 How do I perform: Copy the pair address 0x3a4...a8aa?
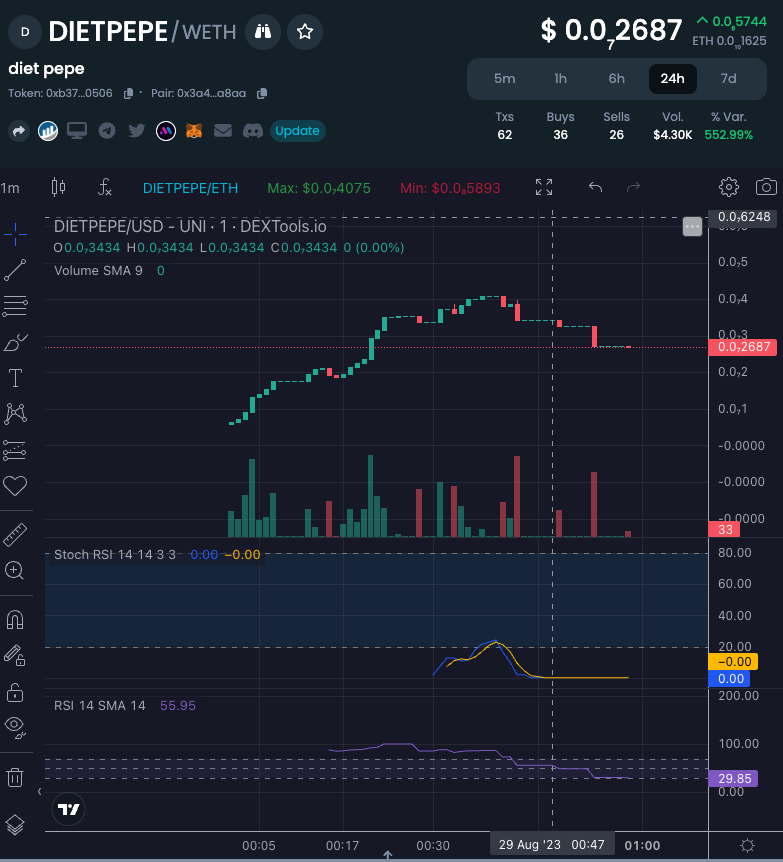(x=262, y=93)
